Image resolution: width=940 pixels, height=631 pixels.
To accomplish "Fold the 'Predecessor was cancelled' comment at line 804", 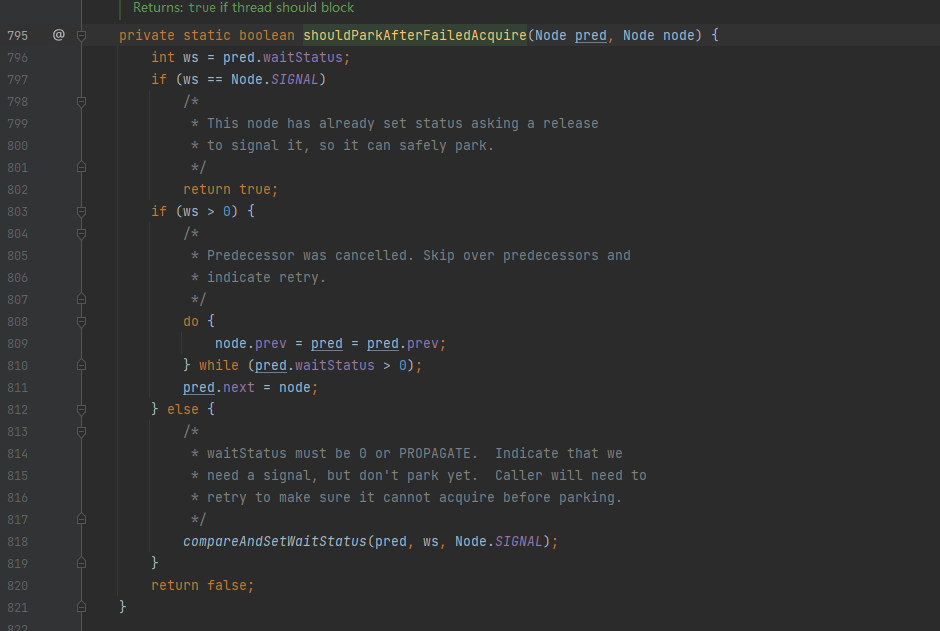I will (82, 233).
